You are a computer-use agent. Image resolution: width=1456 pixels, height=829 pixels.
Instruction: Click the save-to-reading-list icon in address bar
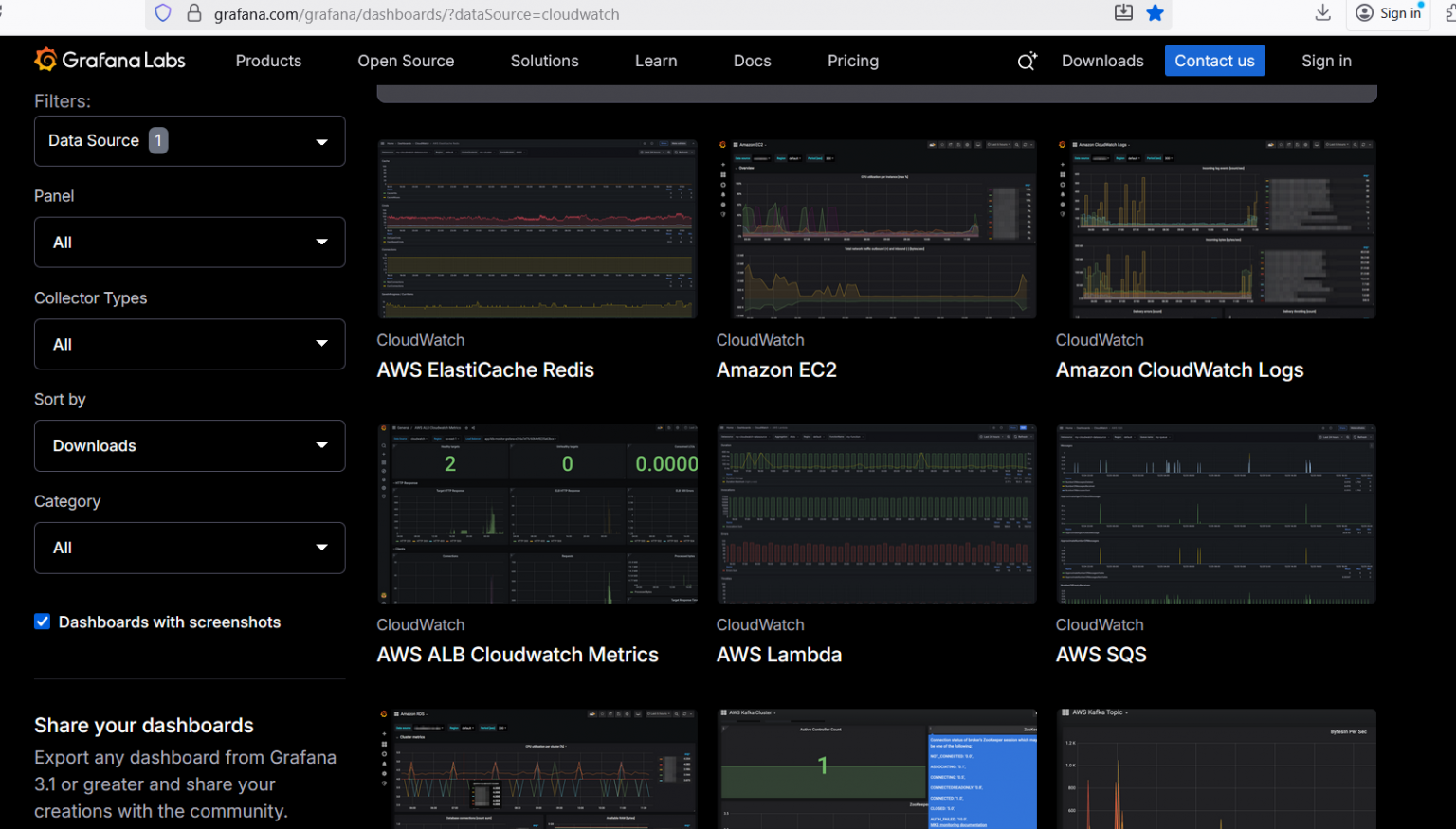click(x=1122, y=12)
